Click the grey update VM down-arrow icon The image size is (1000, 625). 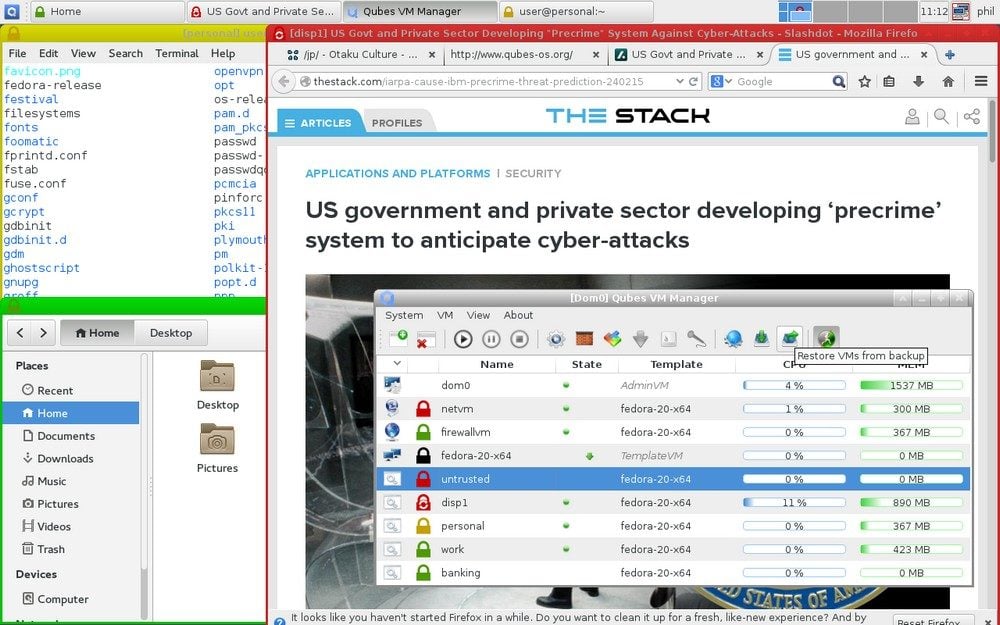pos(640,339)
